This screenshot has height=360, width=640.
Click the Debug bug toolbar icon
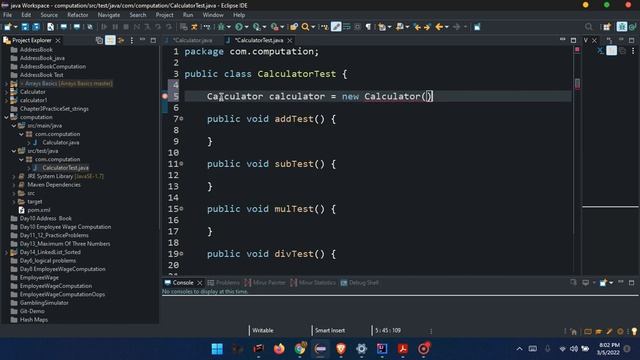221,27
